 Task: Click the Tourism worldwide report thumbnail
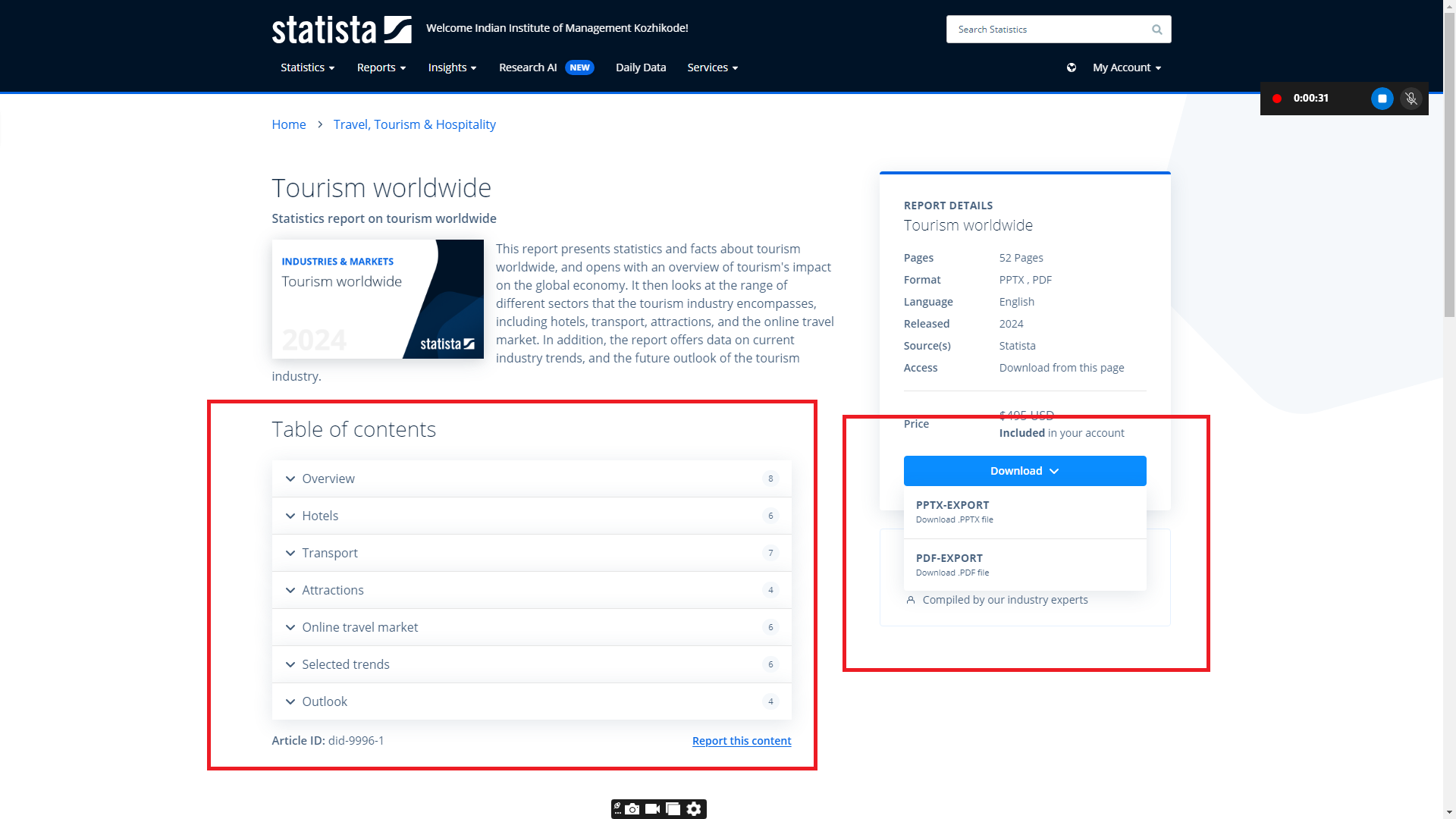378,300
